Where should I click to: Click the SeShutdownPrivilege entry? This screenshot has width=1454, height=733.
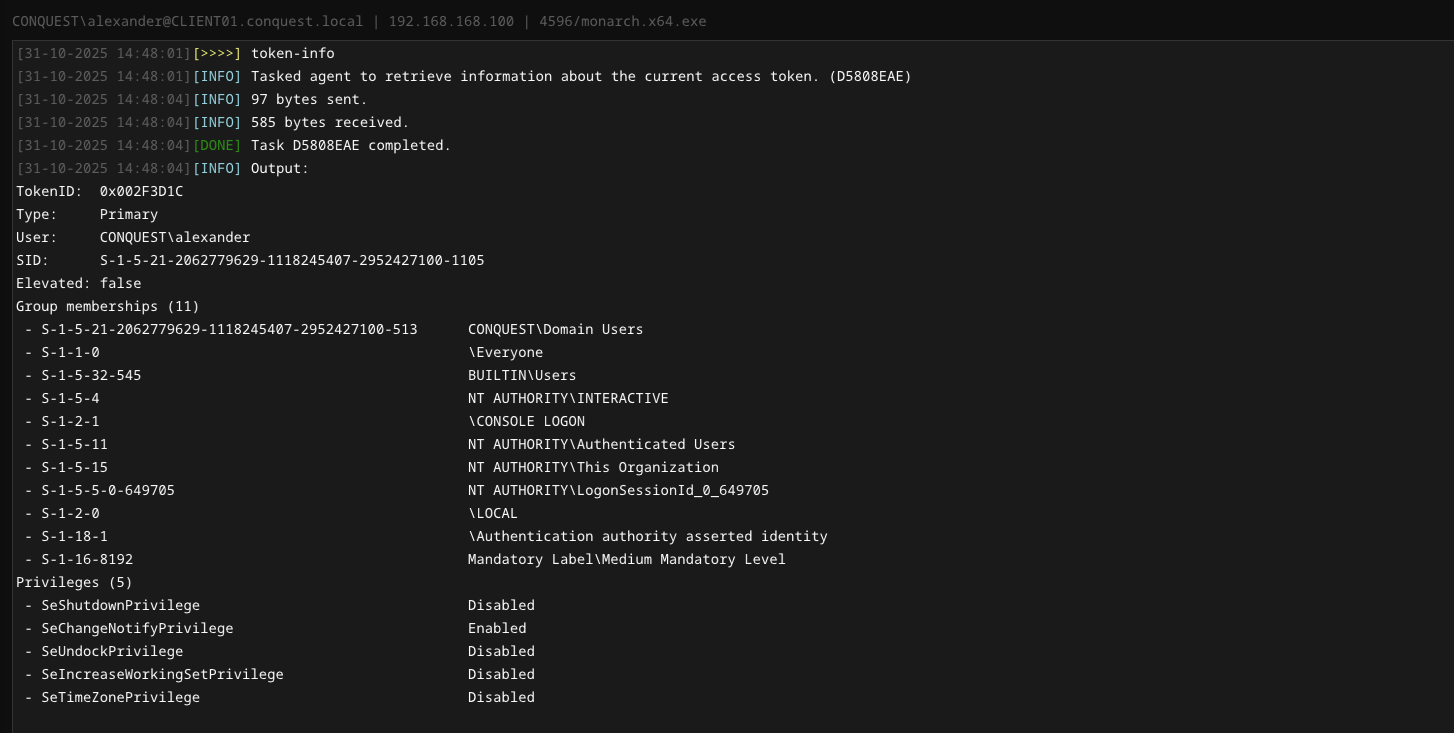(x=120, y=605)
